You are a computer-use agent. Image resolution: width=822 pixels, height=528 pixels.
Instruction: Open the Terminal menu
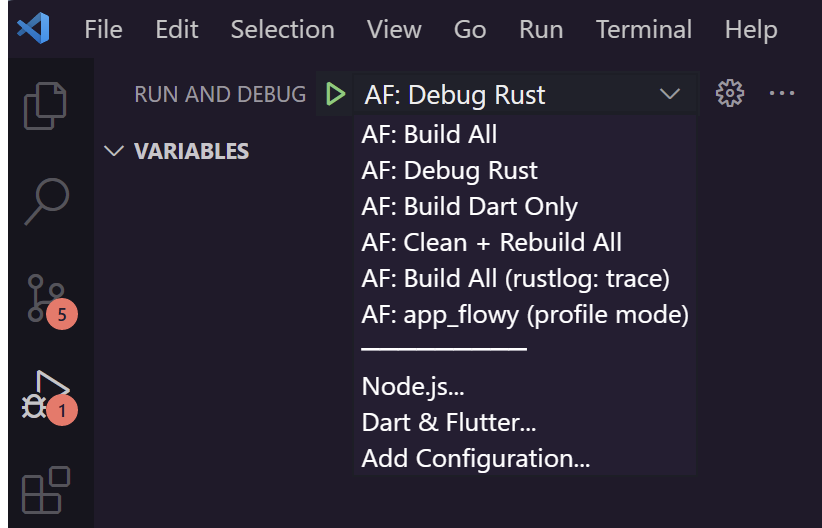pyautogui.click(x=644, y=29)
